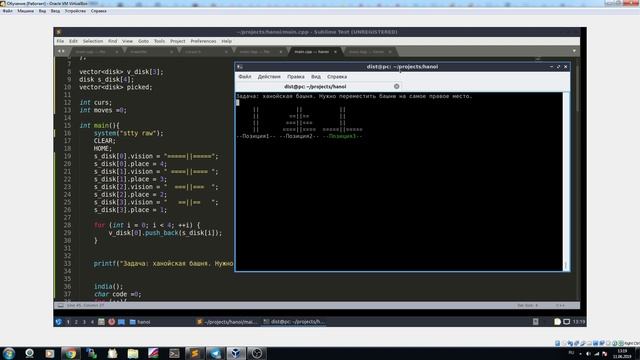Activate the ~/projects/hanoi/mai... Sublime taskbar entry
The width and height of the screenshot is (640, 360).
tap(227, 322)
